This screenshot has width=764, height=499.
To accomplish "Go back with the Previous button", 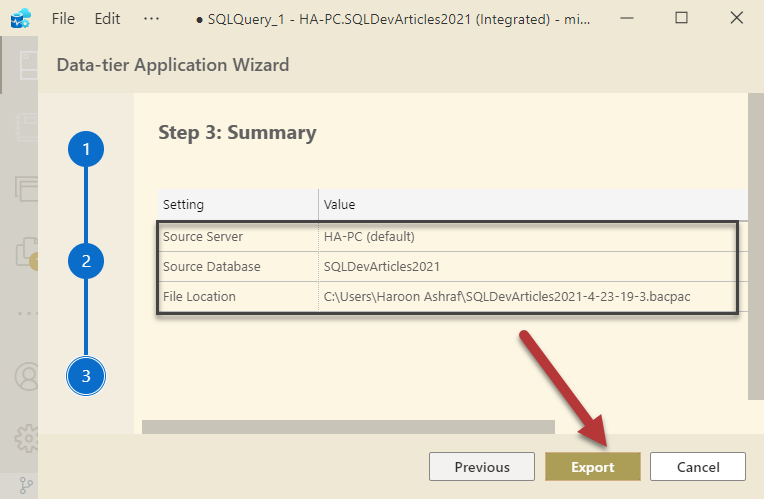I will [482, 467].
